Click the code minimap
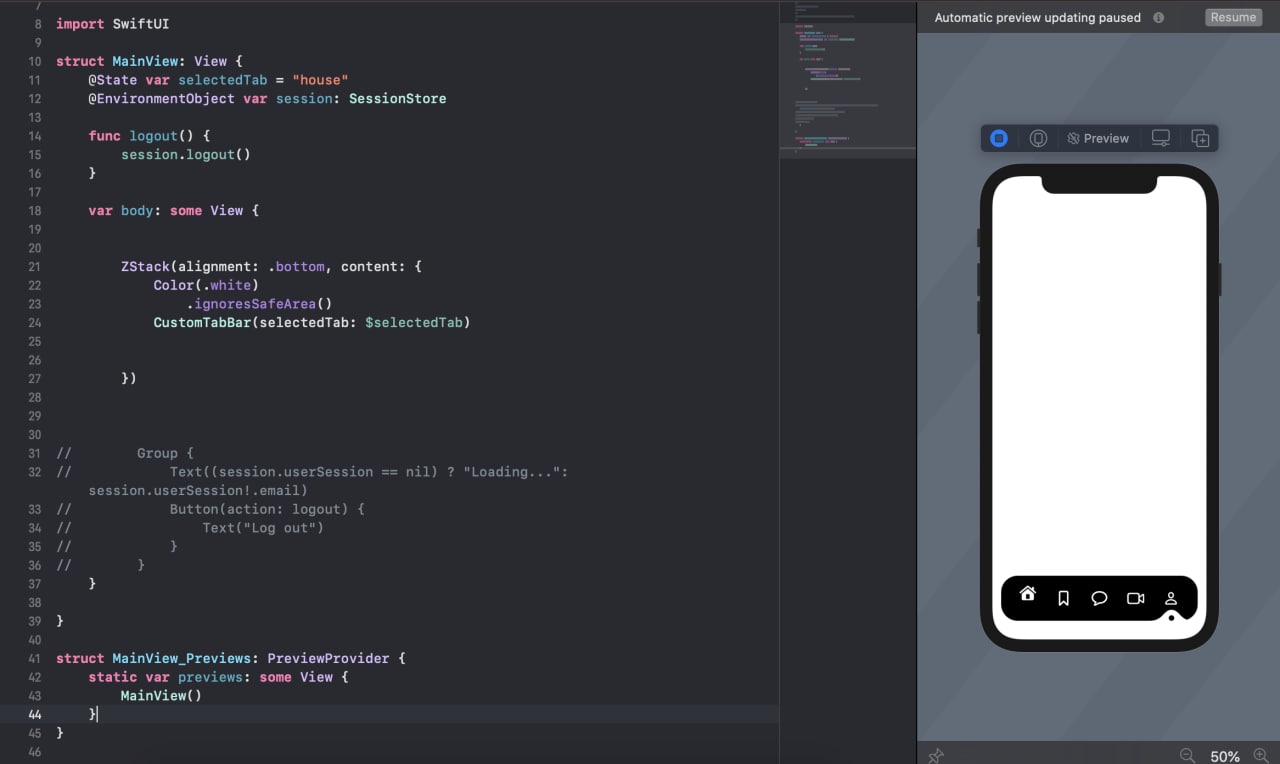The image size is (1280, 764). pos(847,79)
